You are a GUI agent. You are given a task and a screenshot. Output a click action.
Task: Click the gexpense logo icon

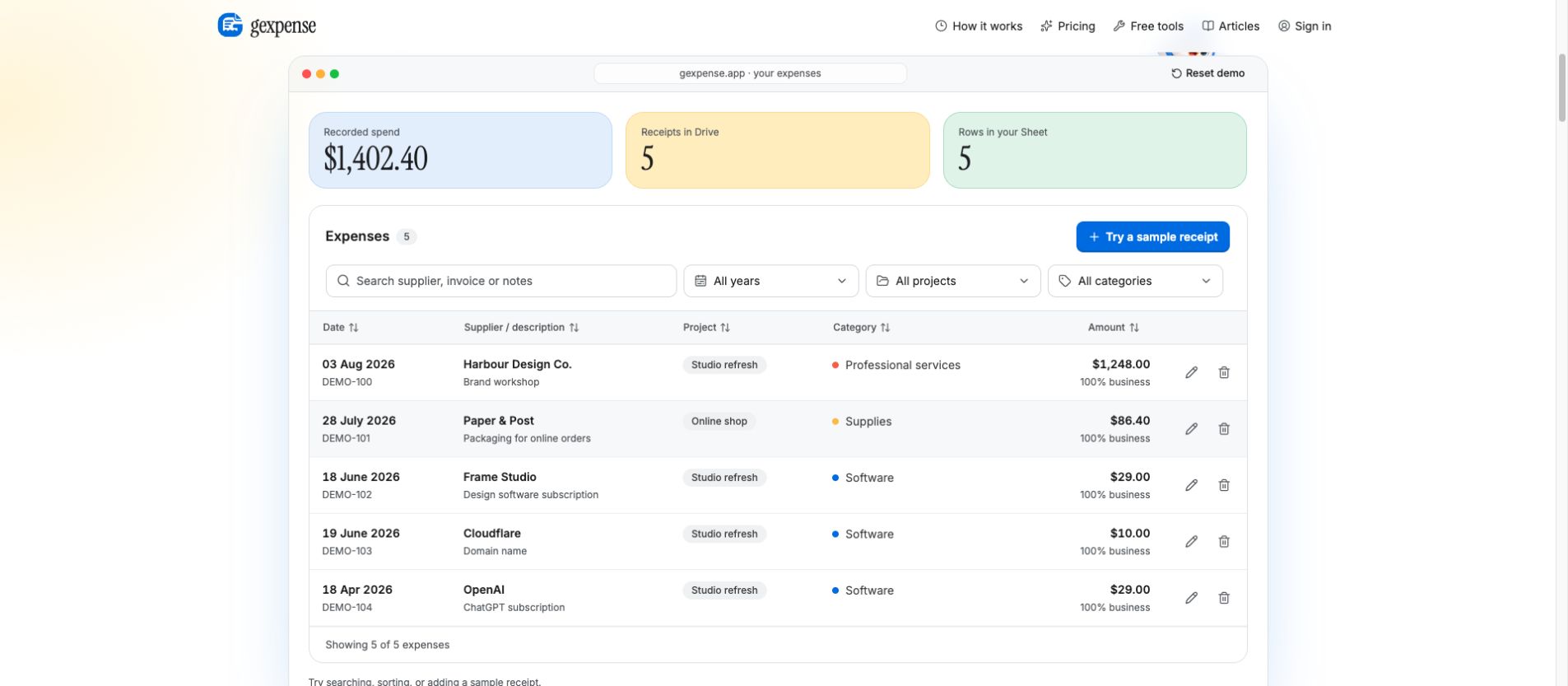tap(230, 26)
